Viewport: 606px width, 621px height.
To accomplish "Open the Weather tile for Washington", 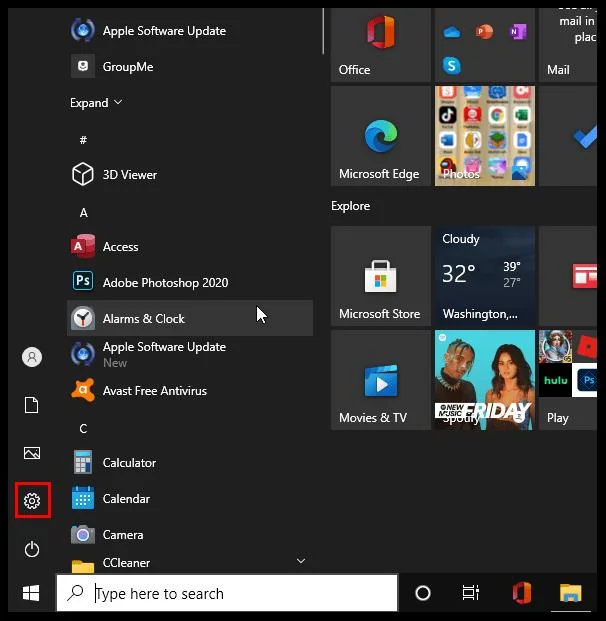I will (485, 276).
